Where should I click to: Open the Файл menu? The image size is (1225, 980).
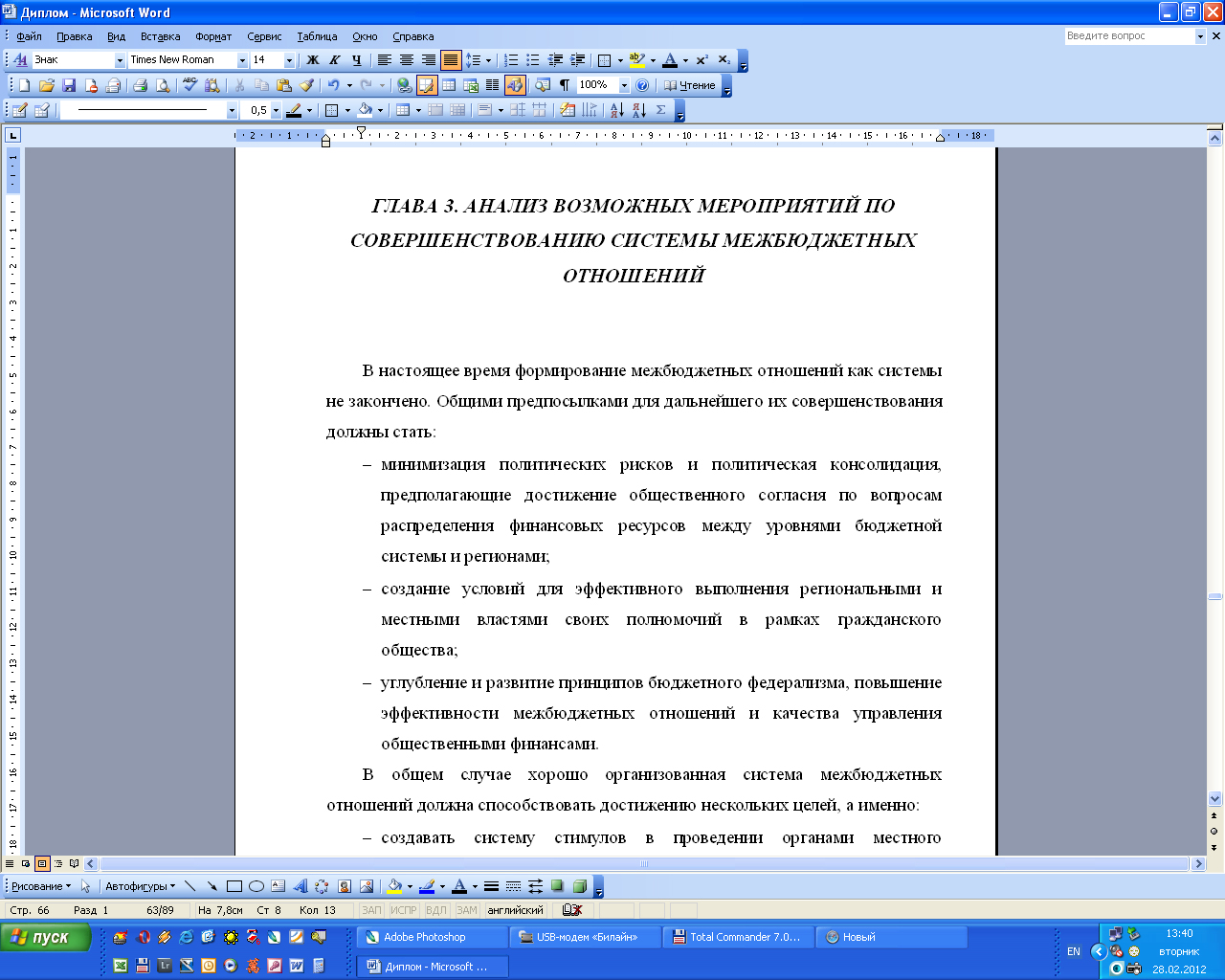tap(29, 36)
